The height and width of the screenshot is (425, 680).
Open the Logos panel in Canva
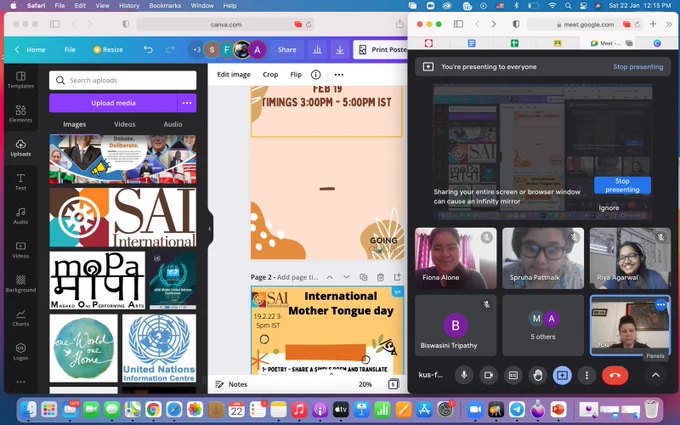coord(20,352)
